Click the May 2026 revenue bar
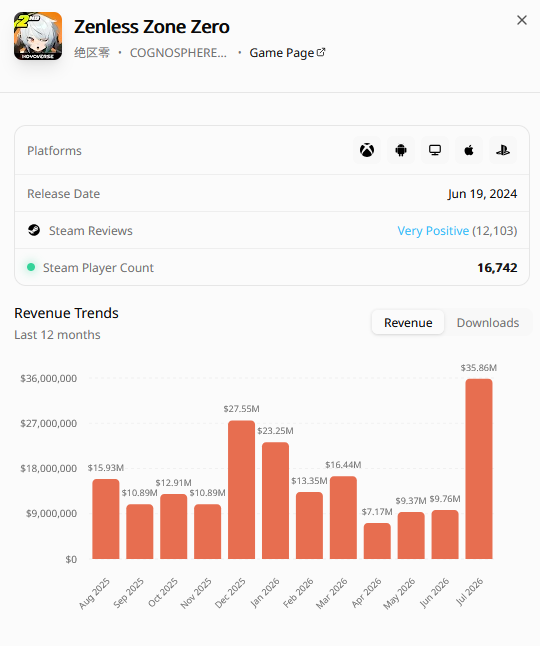 (x=411, y=536)
